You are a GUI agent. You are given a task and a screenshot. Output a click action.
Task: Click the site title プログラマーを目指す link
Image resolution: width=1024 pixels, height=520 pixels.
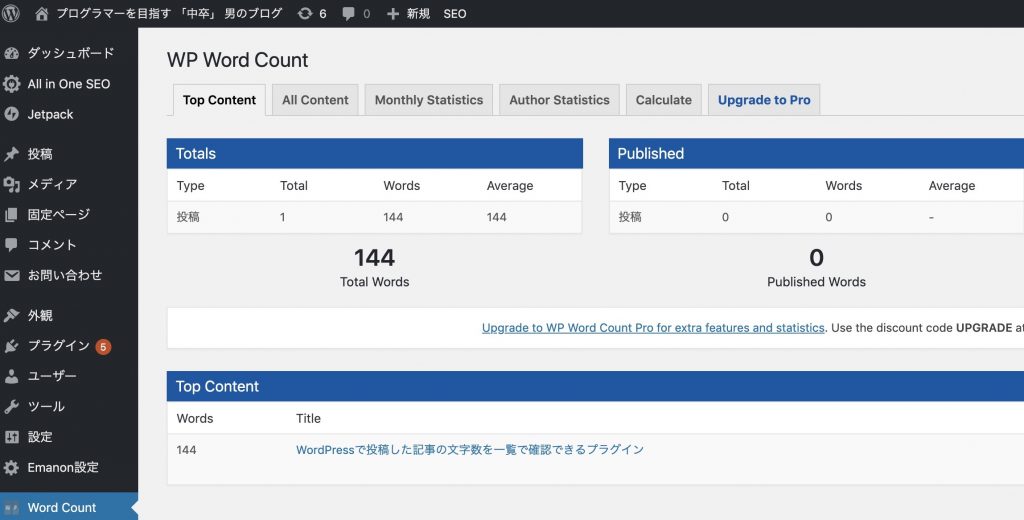coord(169,14)
